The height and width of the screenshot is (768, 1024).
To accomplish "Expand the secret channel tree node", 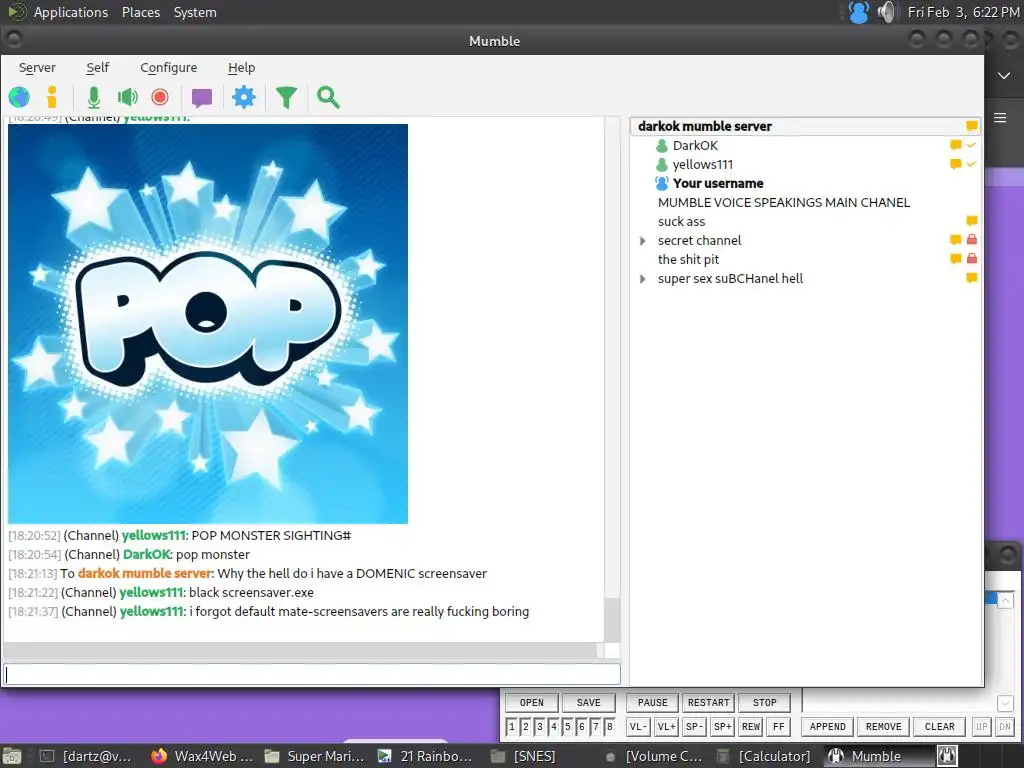I will (x=643, y=241).
